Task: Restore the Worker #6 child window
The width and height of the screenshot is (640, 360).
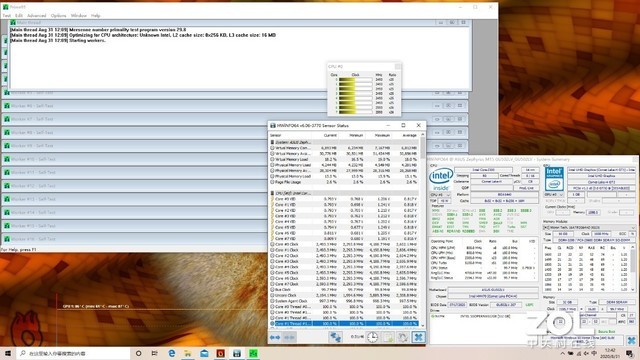Action: point(448,106)
